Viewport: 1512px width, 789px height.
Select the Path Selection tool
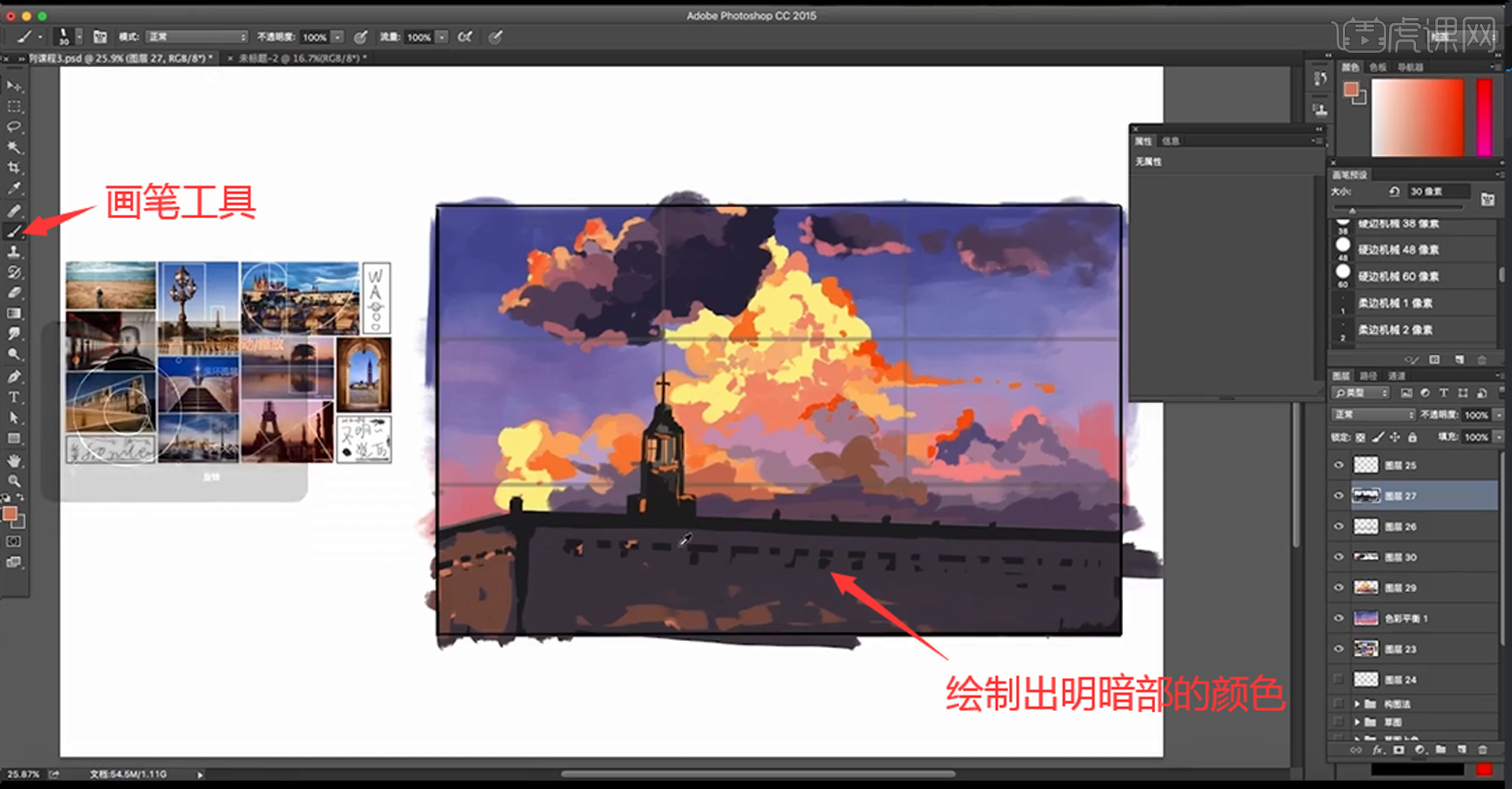tap(14, 417)
